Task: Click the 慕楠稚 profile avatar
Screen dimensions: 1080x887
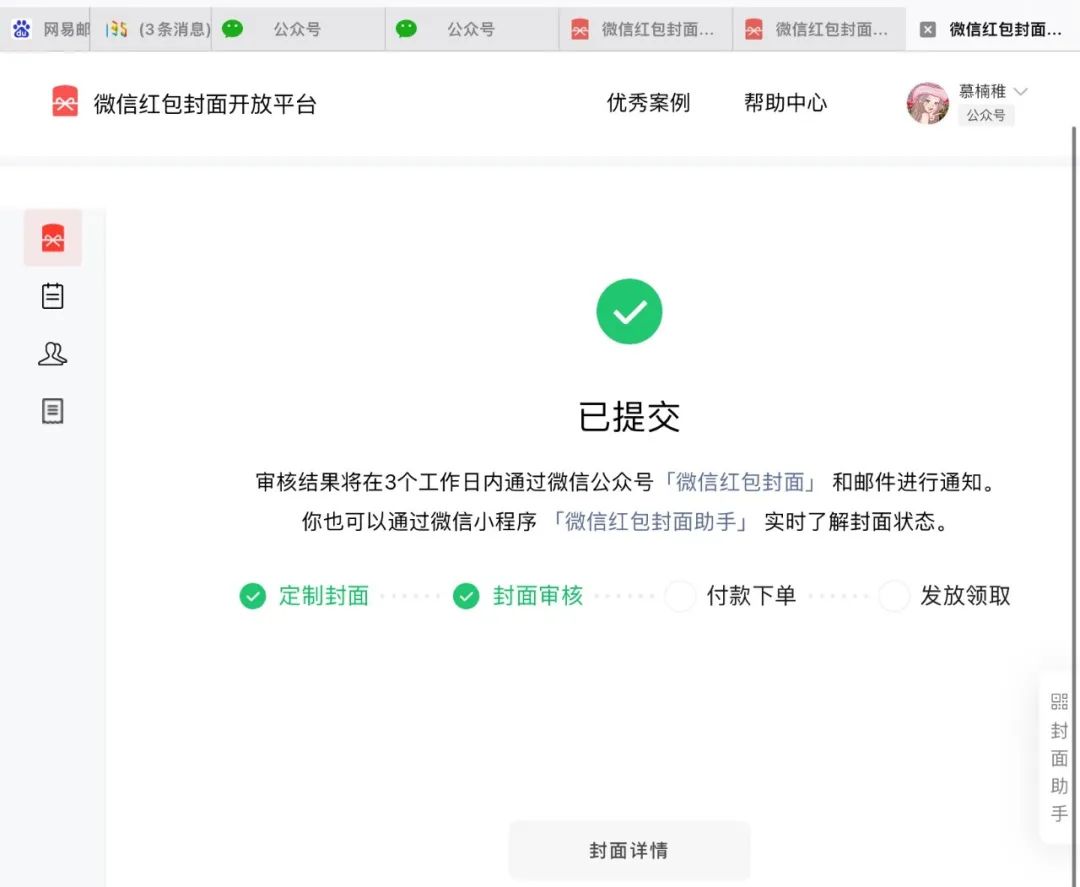Action: click(x=927, y=103)
